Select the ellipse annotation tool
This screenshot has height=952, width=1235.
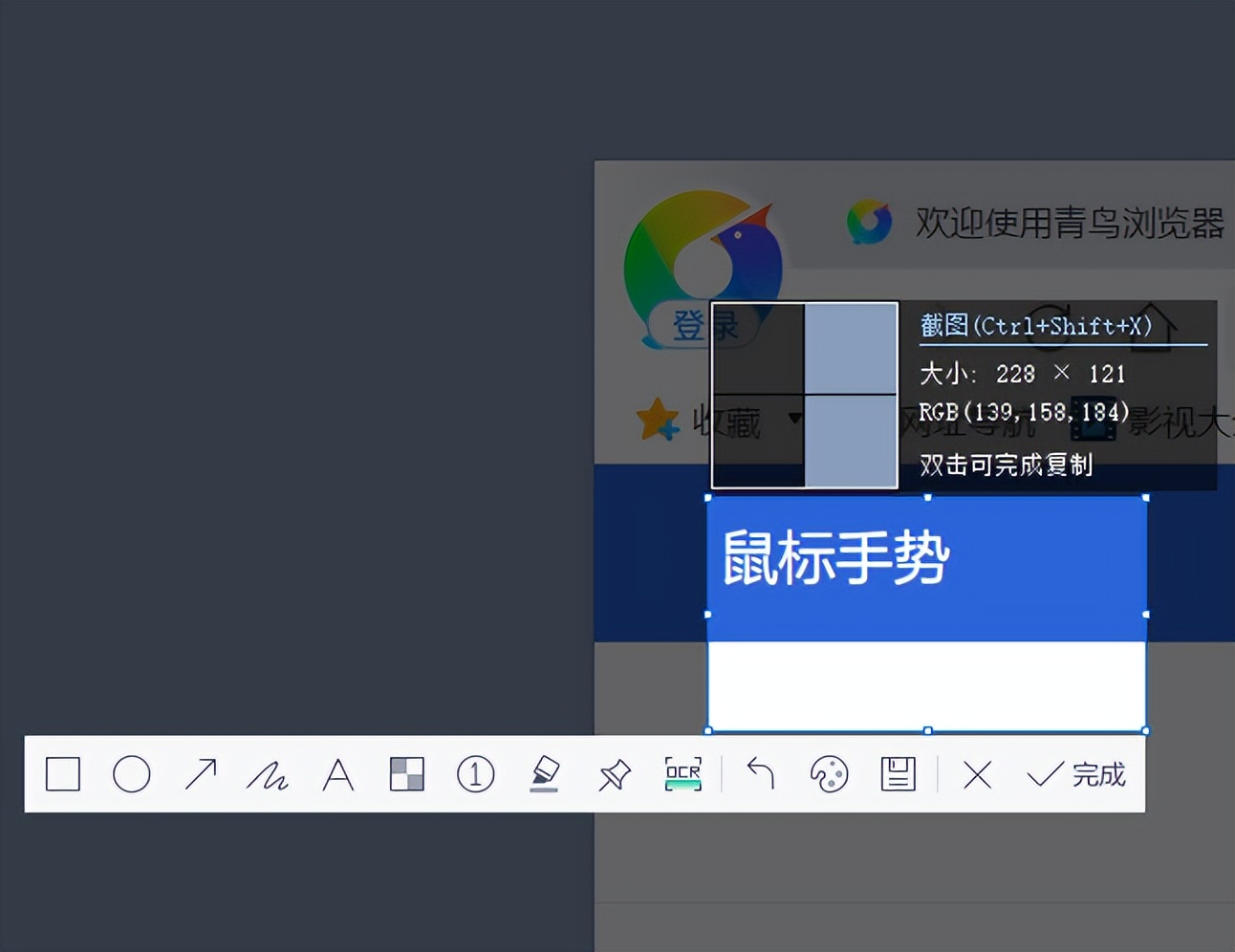(132, 774)
